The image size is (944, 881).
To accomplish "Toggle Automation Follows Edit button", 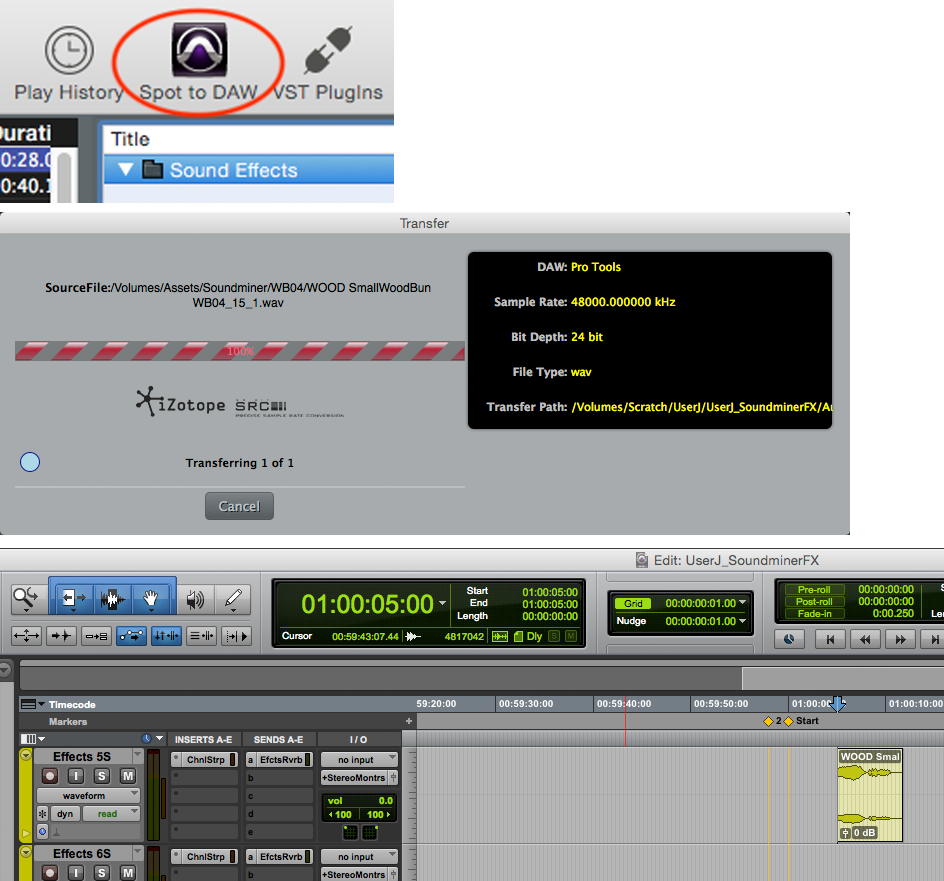I will tap(131, 636).
